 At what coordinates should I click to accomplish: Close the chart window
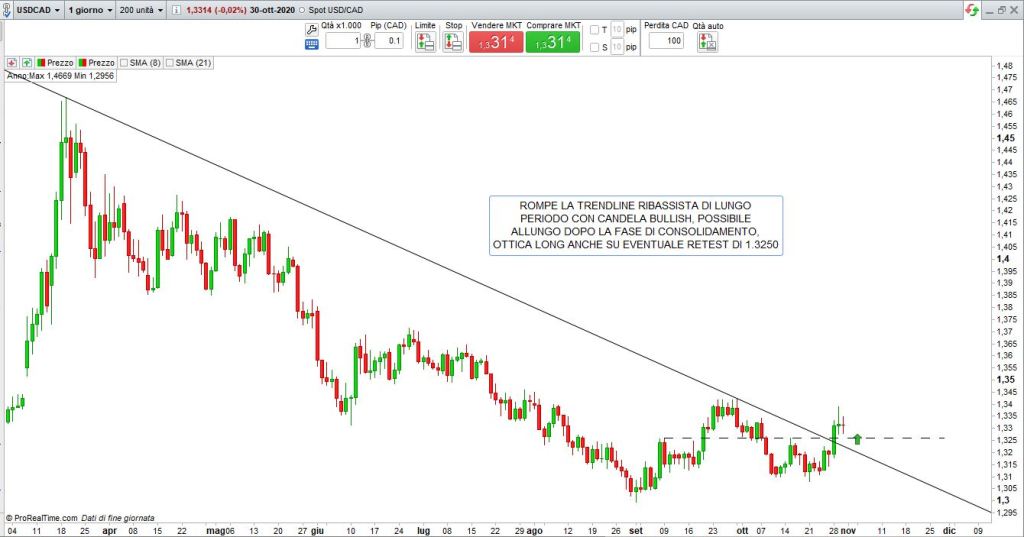(1014, 10)
